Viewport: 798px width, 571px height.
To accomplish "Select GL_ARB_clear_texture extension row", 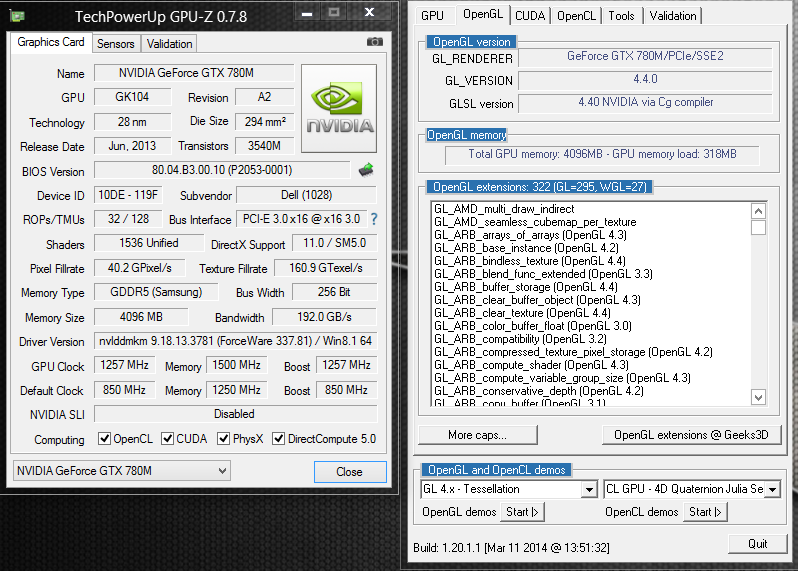I will [x=522, y=313].
